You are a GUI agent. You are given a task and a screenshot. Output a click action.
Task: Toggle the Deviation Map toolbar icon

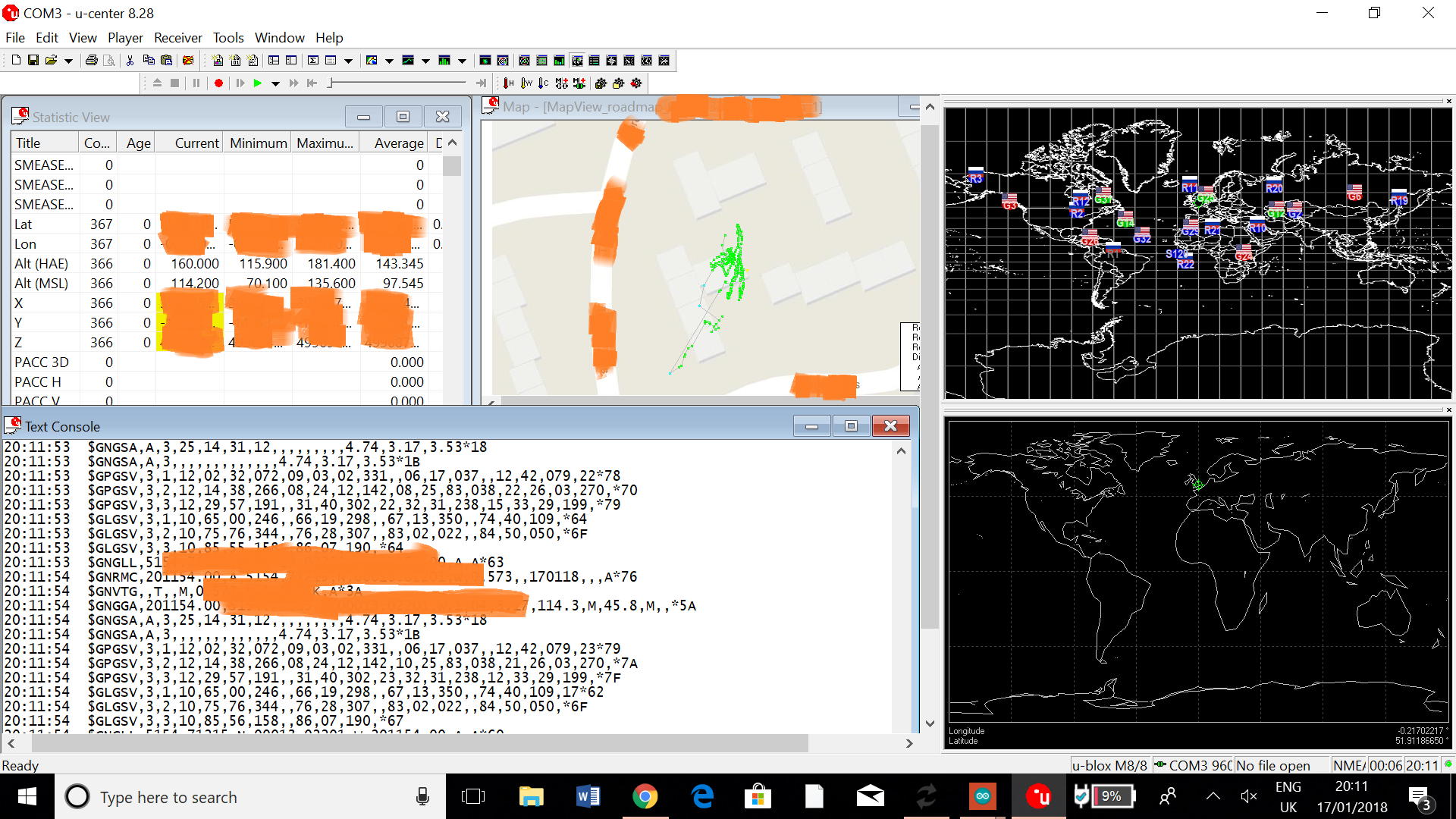click(502, 60)
